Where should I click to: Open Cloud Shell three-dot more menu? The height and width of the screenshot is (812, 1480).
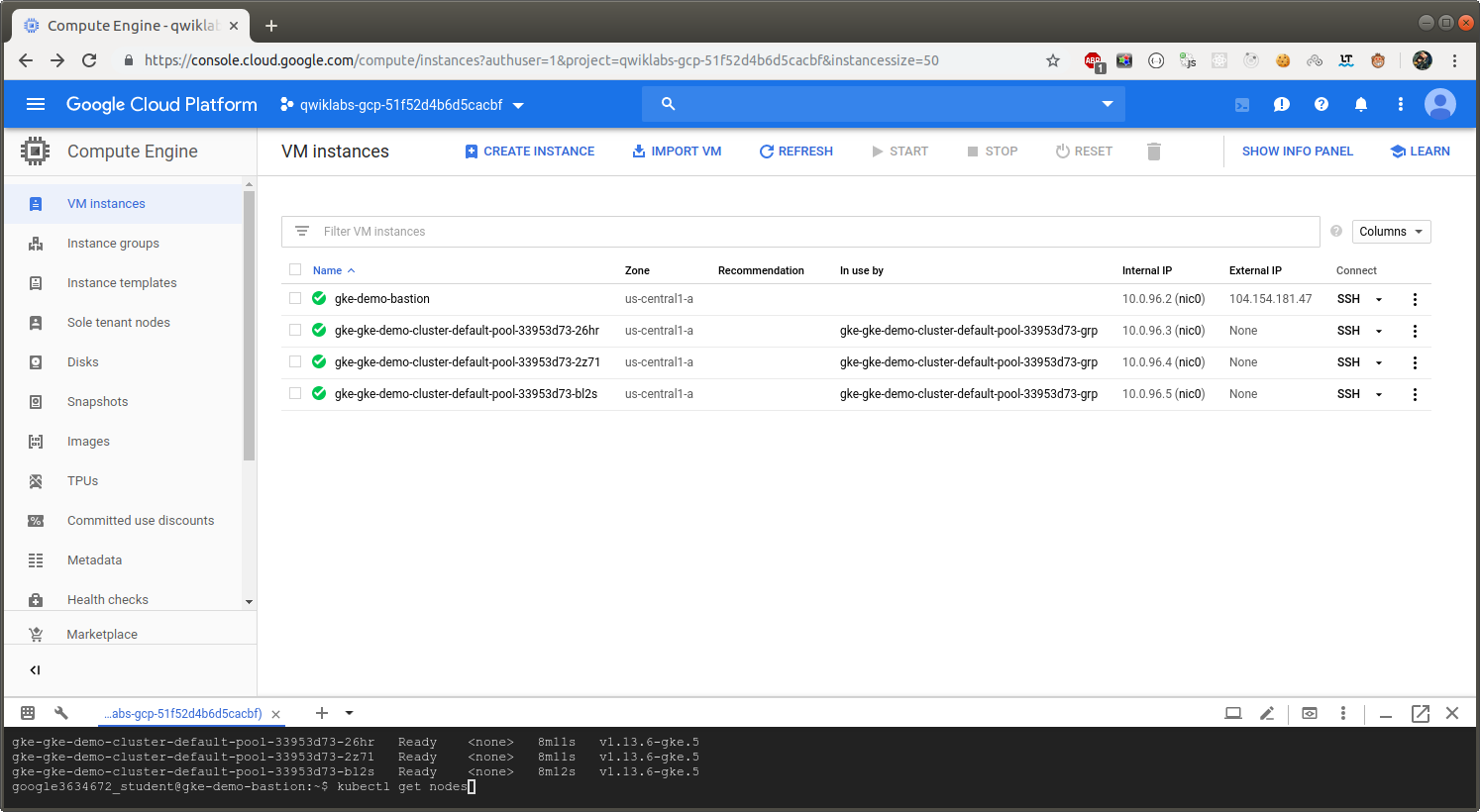pos(1343,713)
